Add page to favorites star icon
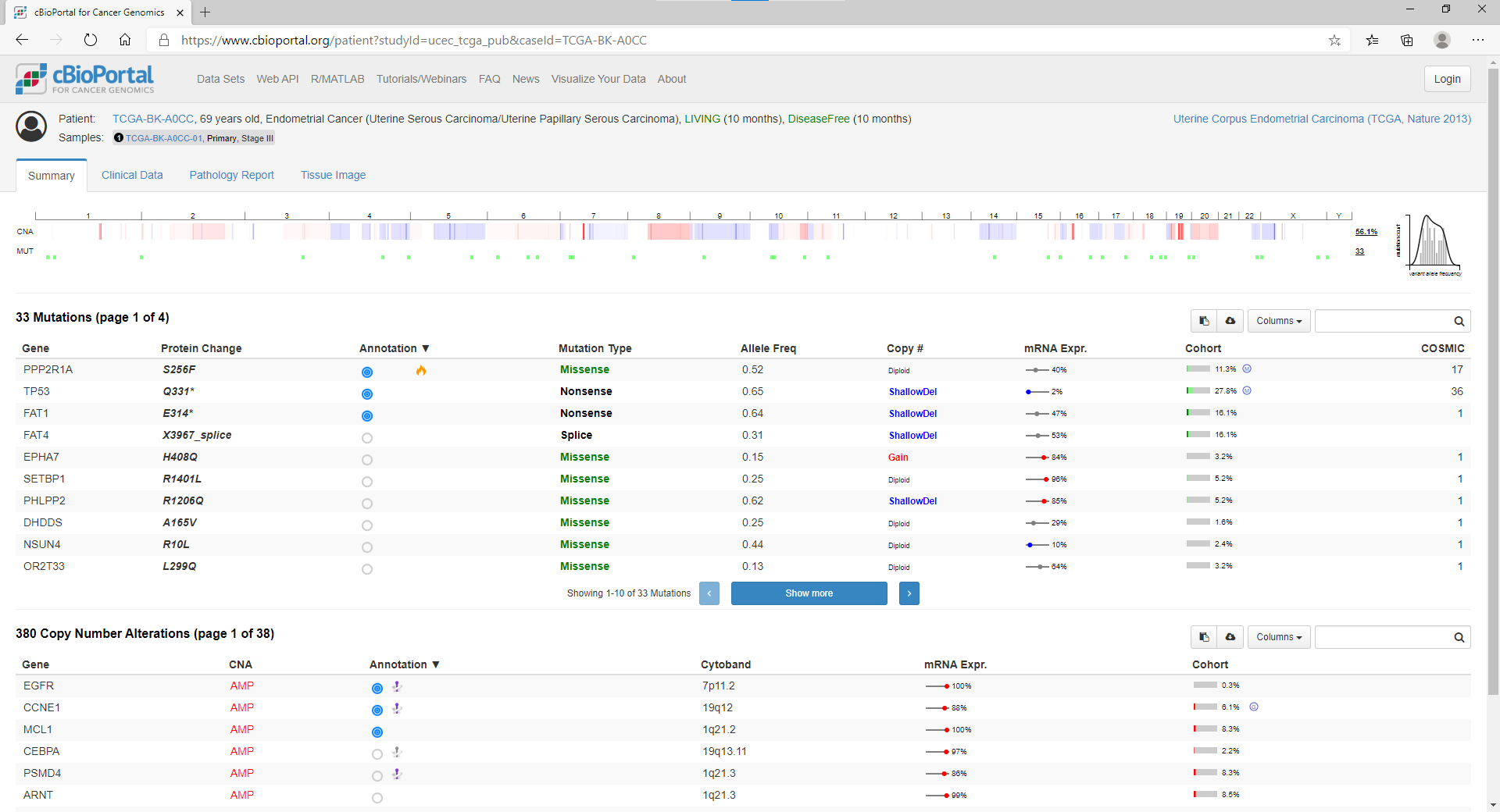The width and height of the screenshot is (1500, 812). tap(1334, 41)
